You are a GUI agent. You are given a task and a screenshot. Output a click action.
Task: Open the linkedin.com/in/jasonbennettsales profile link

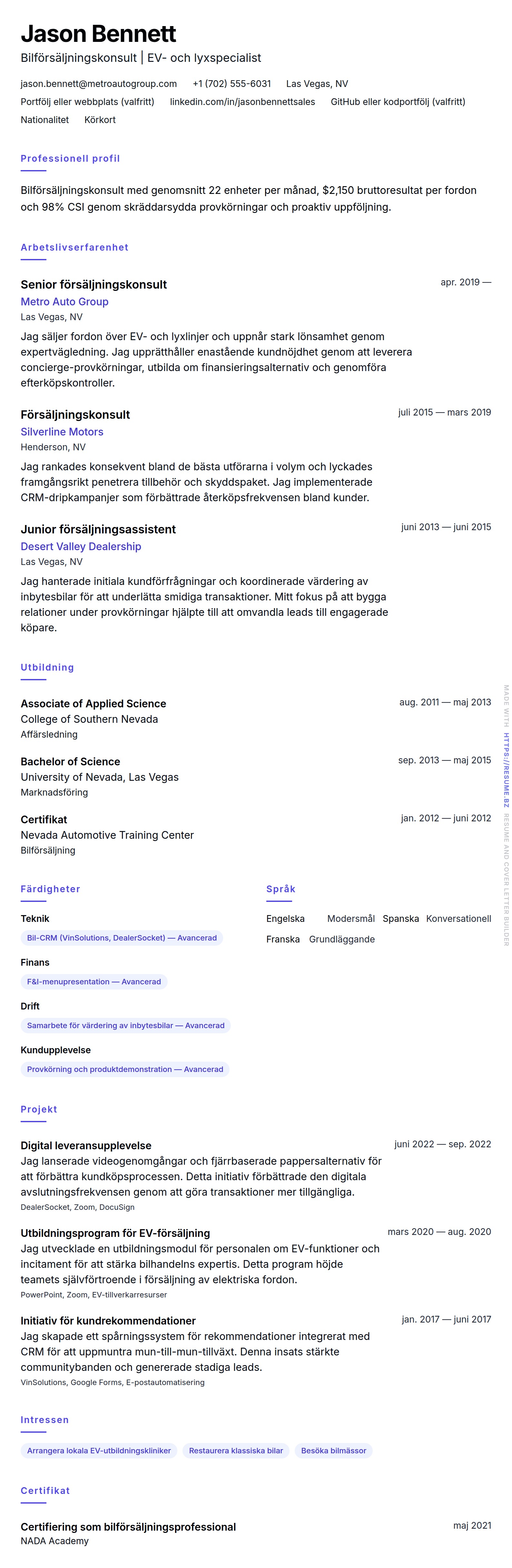(x=242, y=102)
